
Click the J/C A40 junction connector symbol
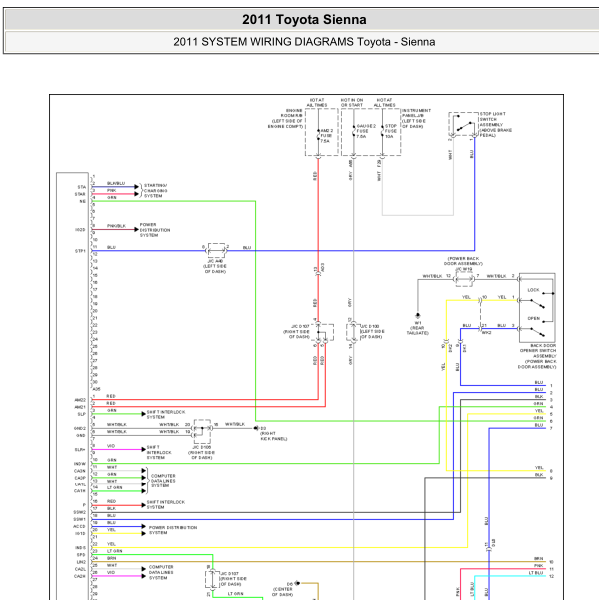click(x=216, y=251)
